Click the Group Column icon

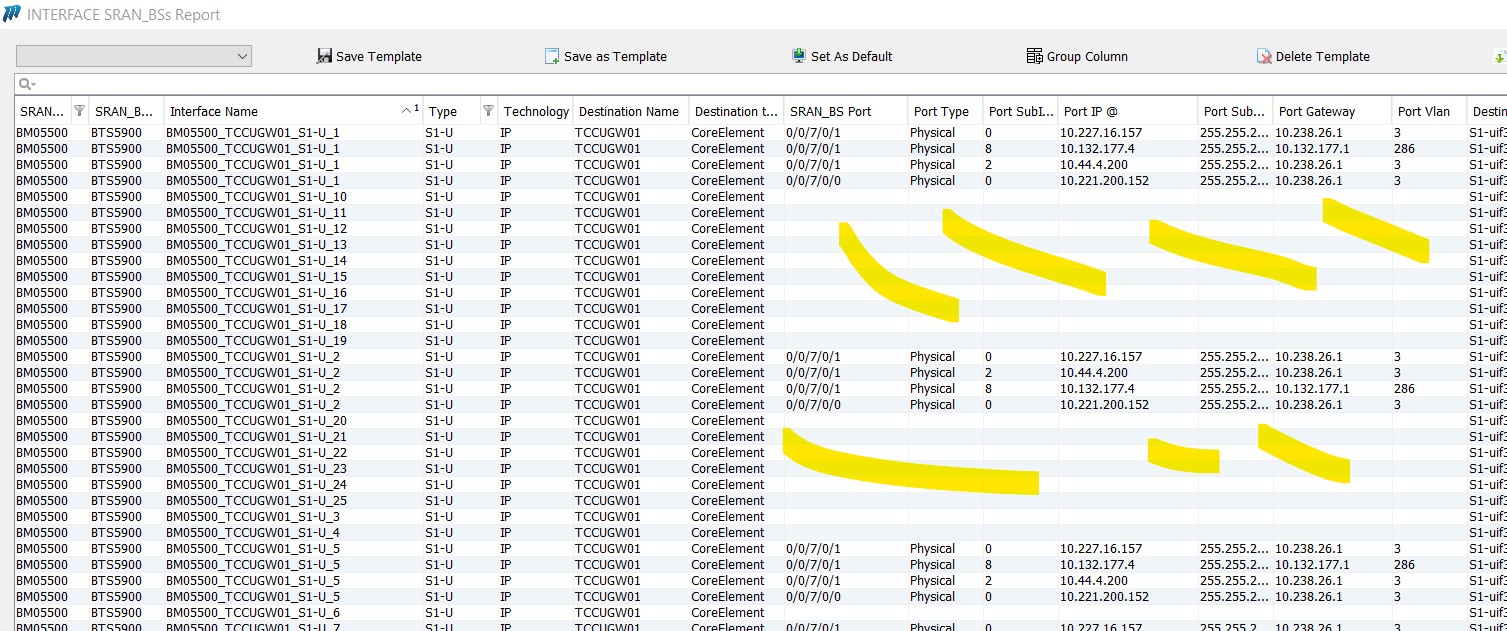pyautogui.click(x=1035, y=57)
